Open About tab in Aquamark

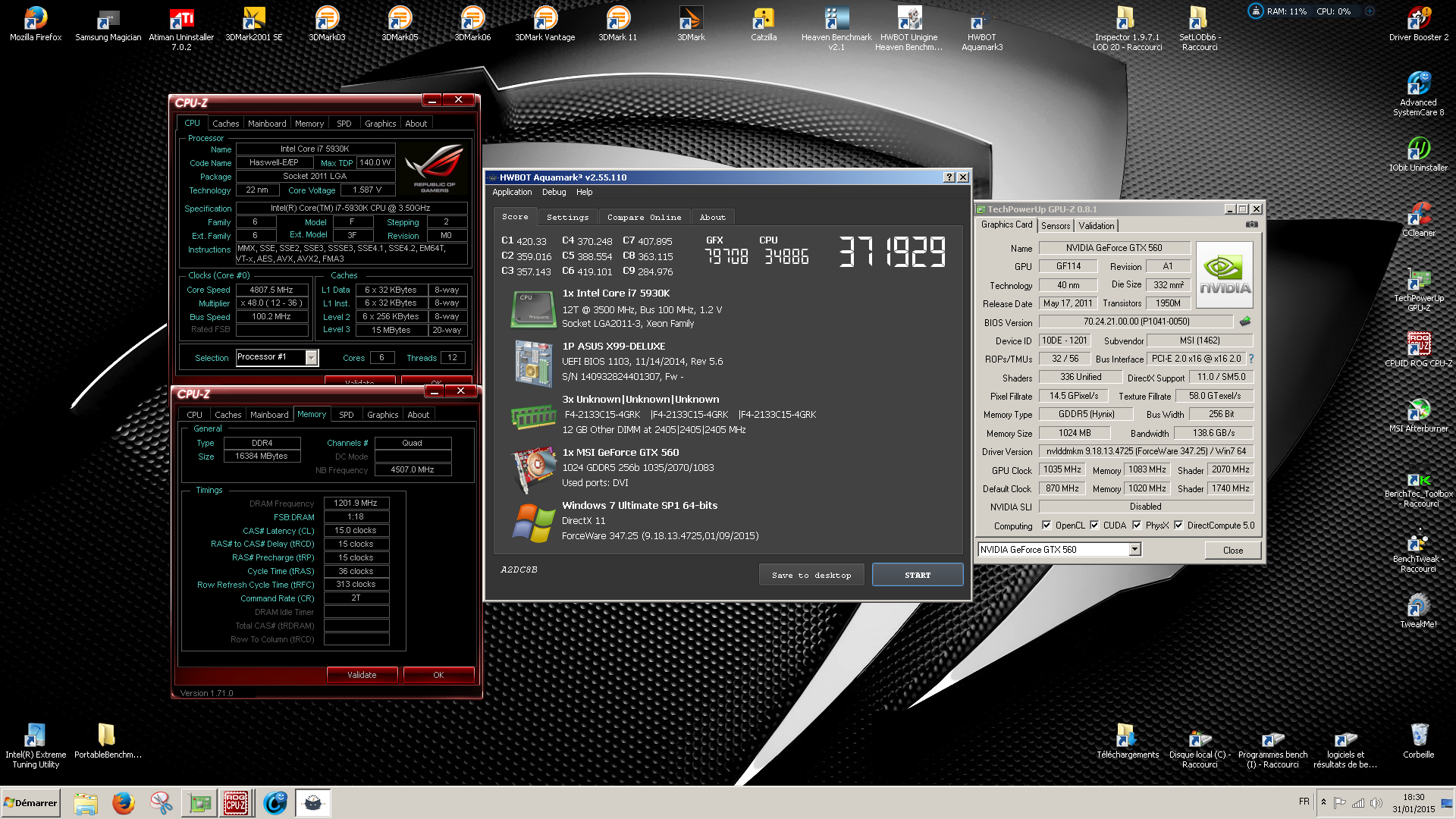[712, 217]
